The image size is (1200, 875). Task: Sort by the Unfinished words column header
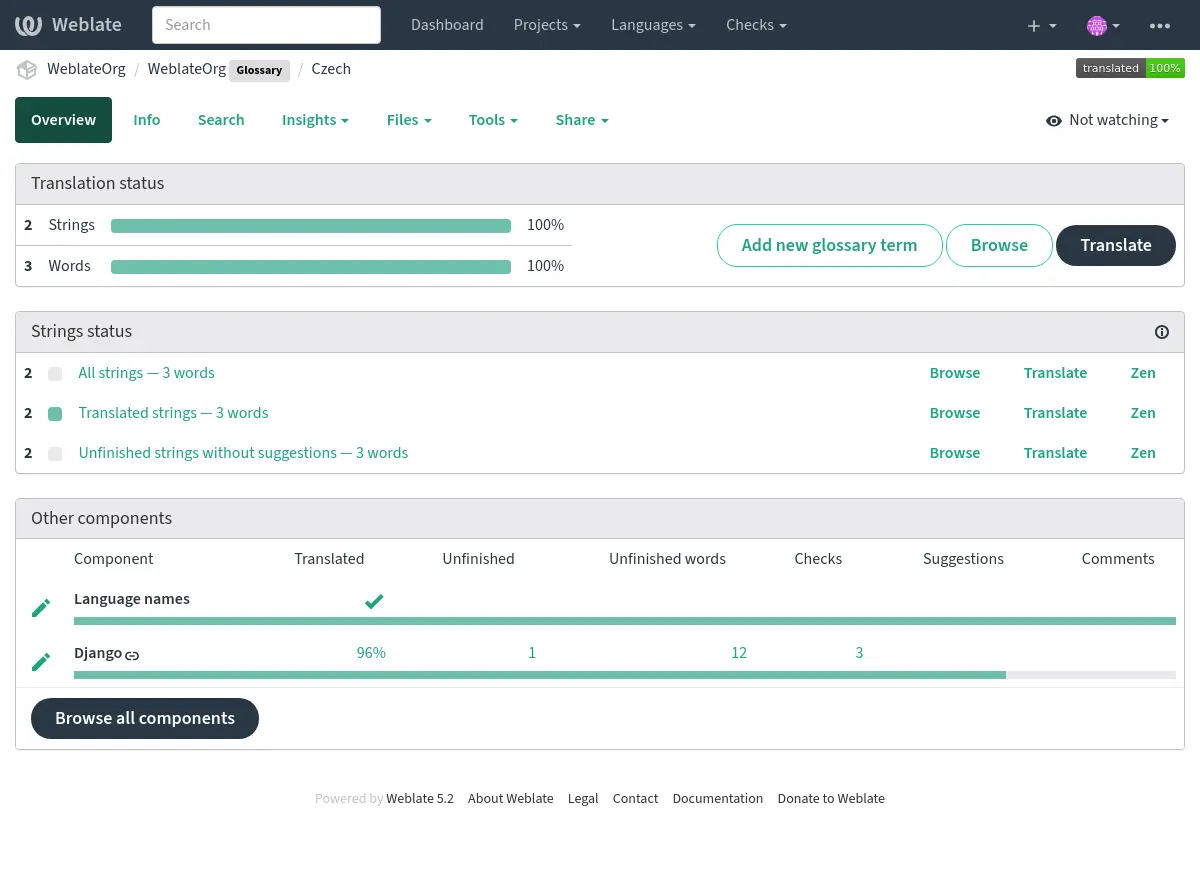click(x=667, y=559)
